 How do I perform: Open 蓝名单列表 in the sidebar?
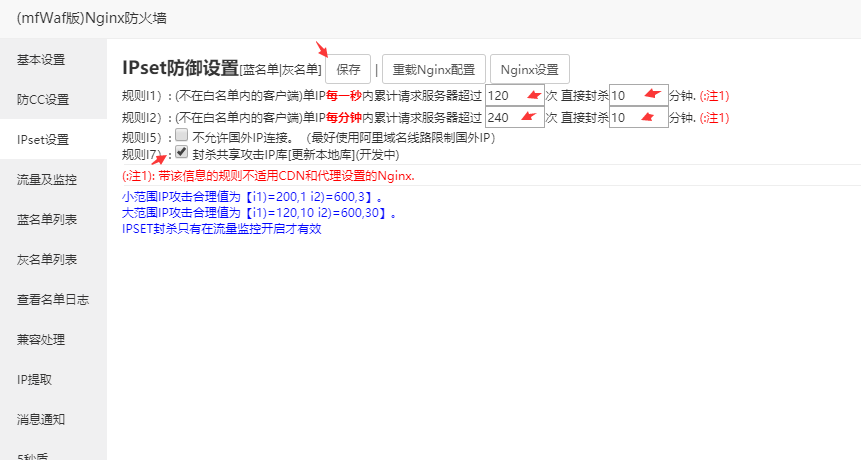tap(47, 220)
